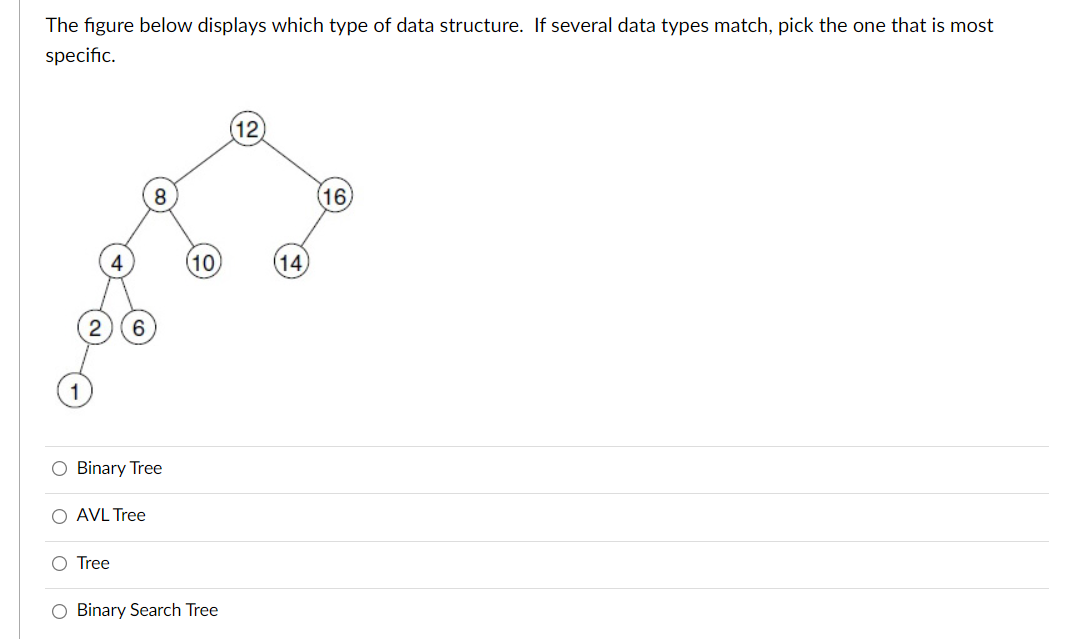1066x639 pixels.
Task: Click the Binary Tree option label text
Action: click(119, 467)
